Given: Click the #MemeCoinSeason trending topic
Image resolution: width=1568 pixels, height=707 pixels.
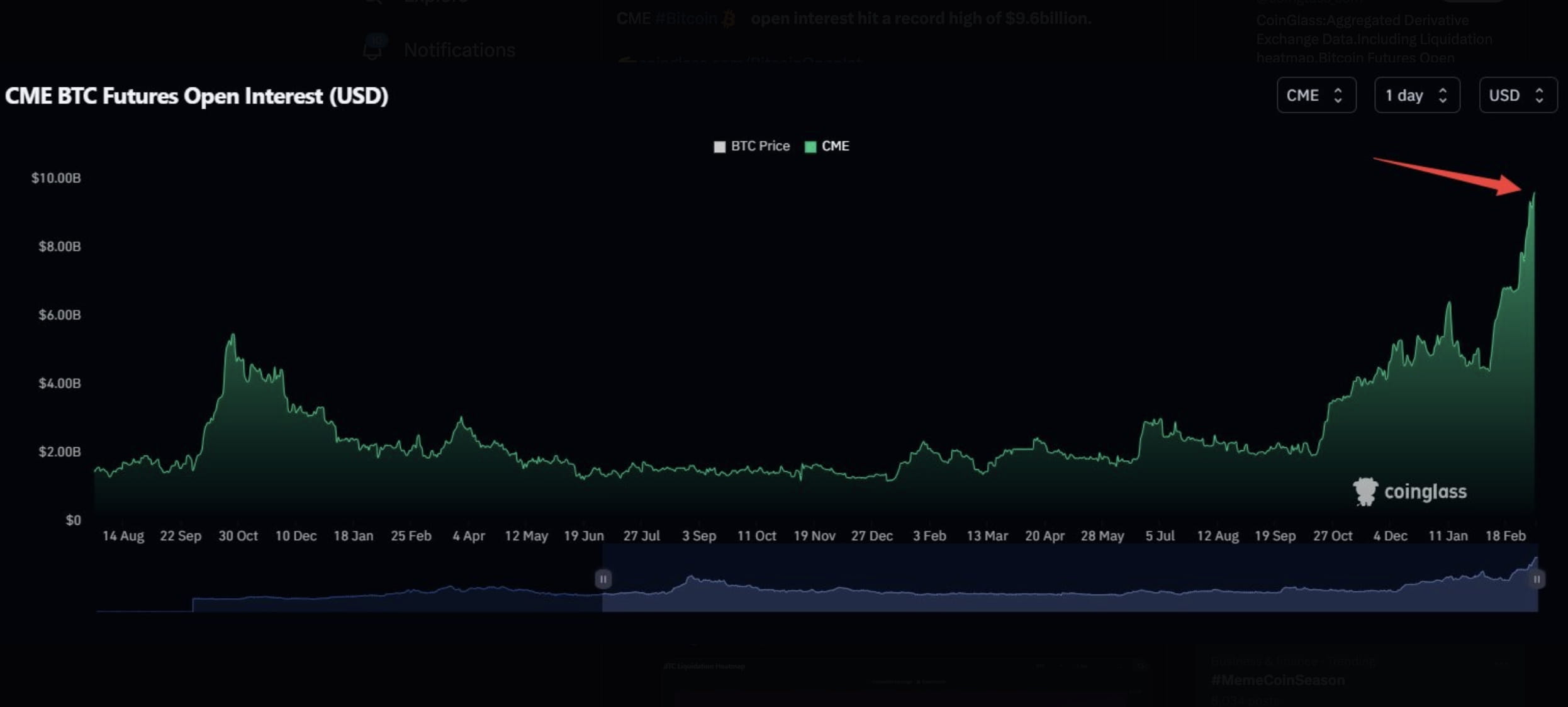Looking at the screenshot, I should pyautogui.click(x=1278, y=680).
